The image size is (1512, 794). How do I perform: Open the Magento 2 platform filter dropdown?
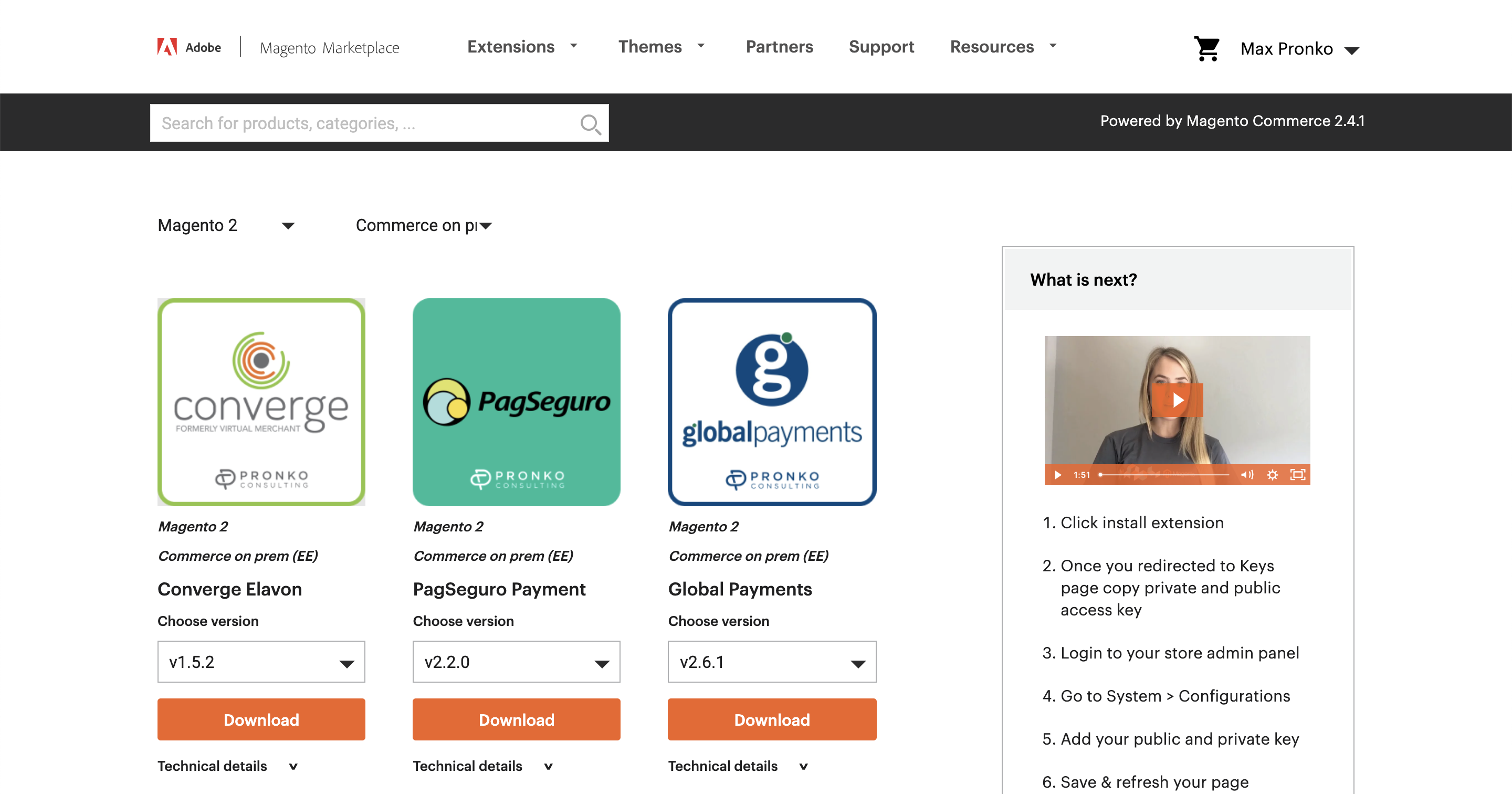(x=226, y=225)
